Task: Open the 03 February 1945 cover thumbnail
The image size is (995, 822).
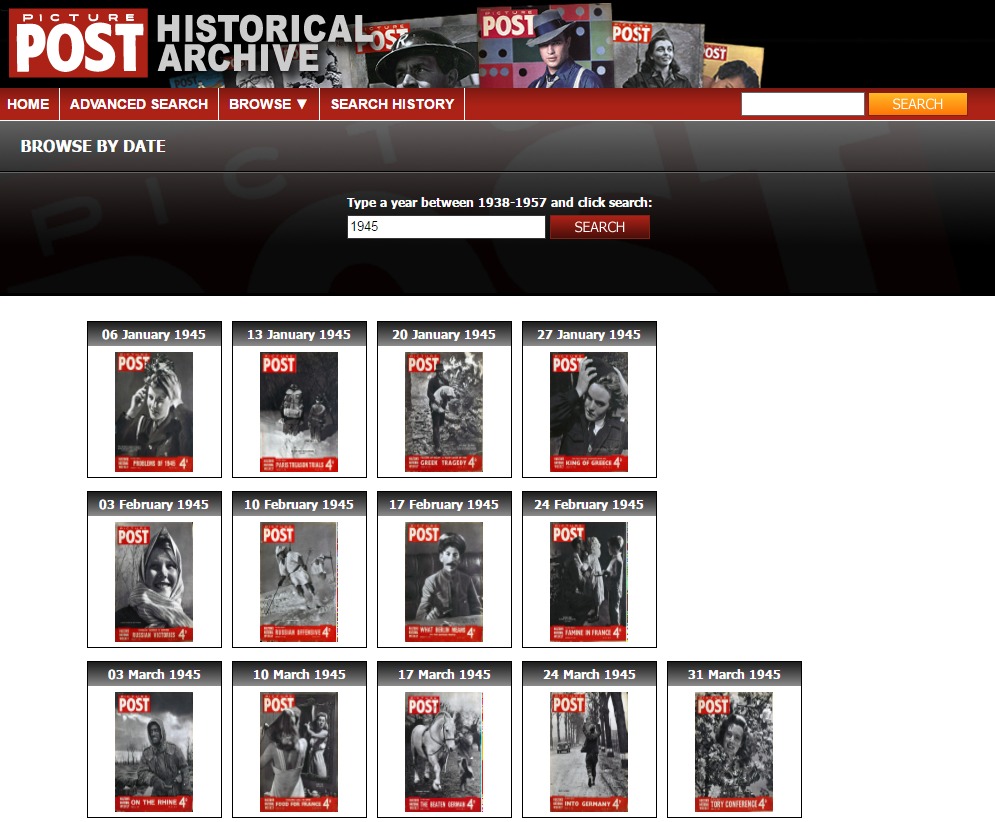Action: pos(154,582)
